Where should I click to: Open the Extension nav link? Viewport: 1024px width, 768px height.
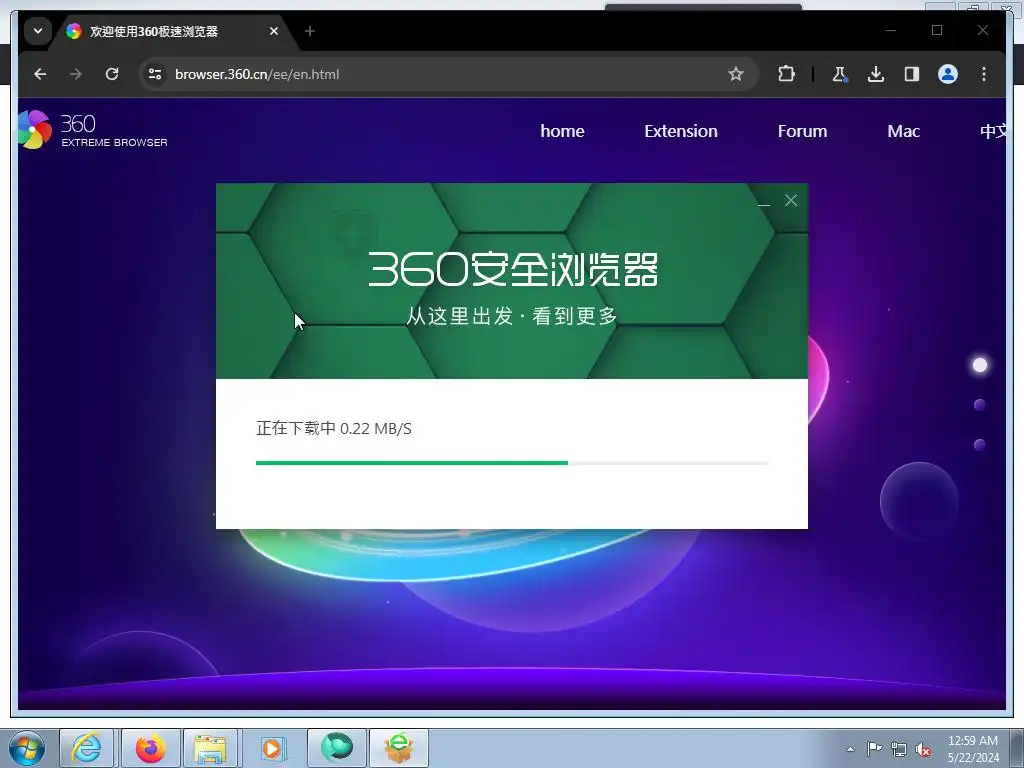pyautogui.click(x=681, y=131)
